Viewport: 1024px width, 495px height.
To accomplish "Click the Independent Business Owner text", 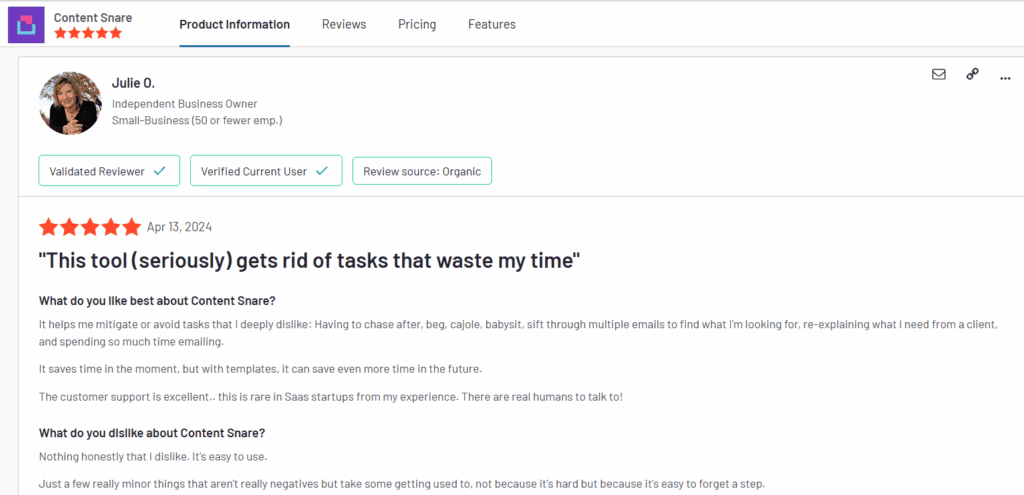I will tap(185, 104).
